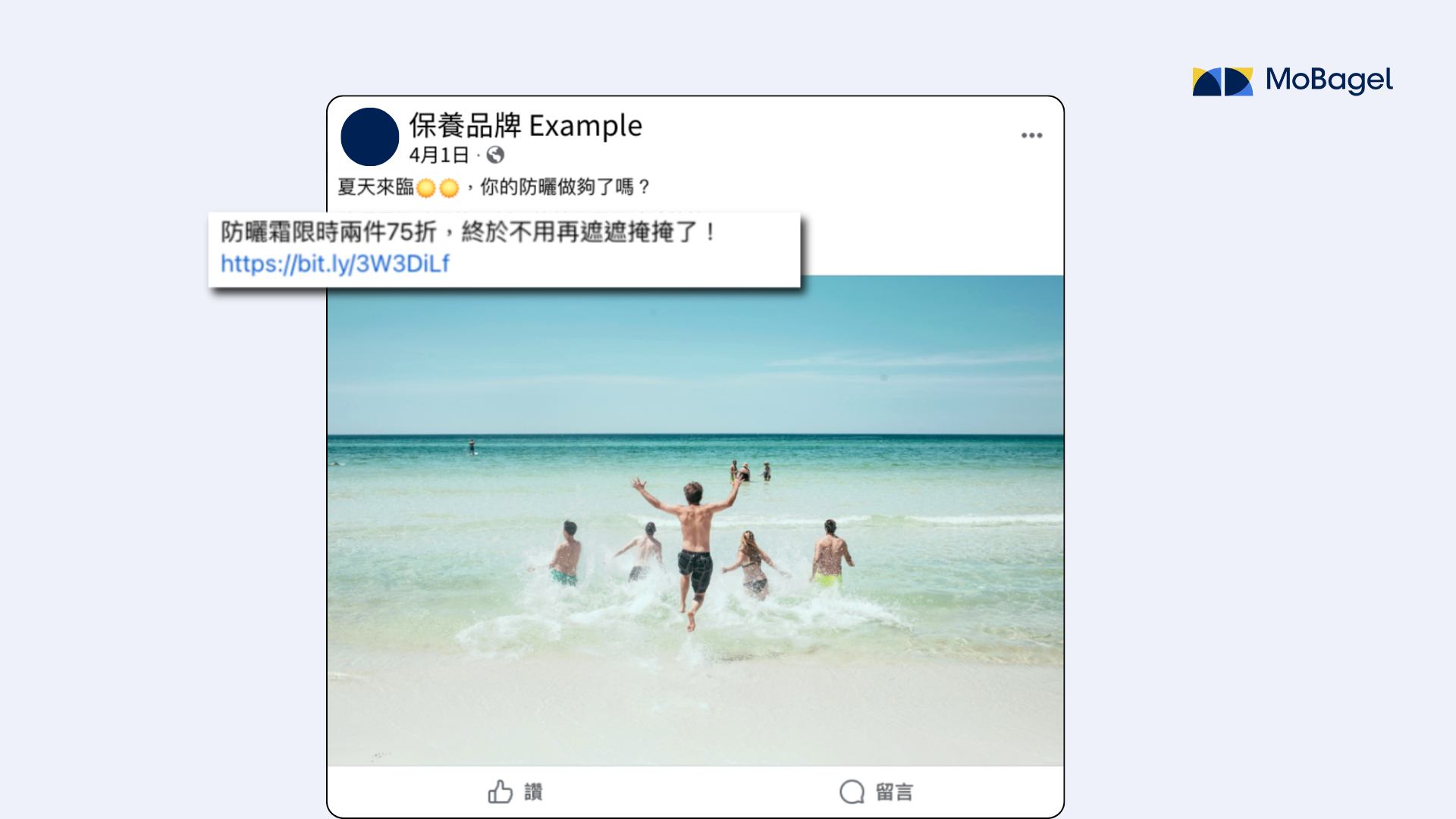This screenshot has width=1456, height=819.
Task: Open the 保養品牌 Example page name
Action: pos(526,125)
